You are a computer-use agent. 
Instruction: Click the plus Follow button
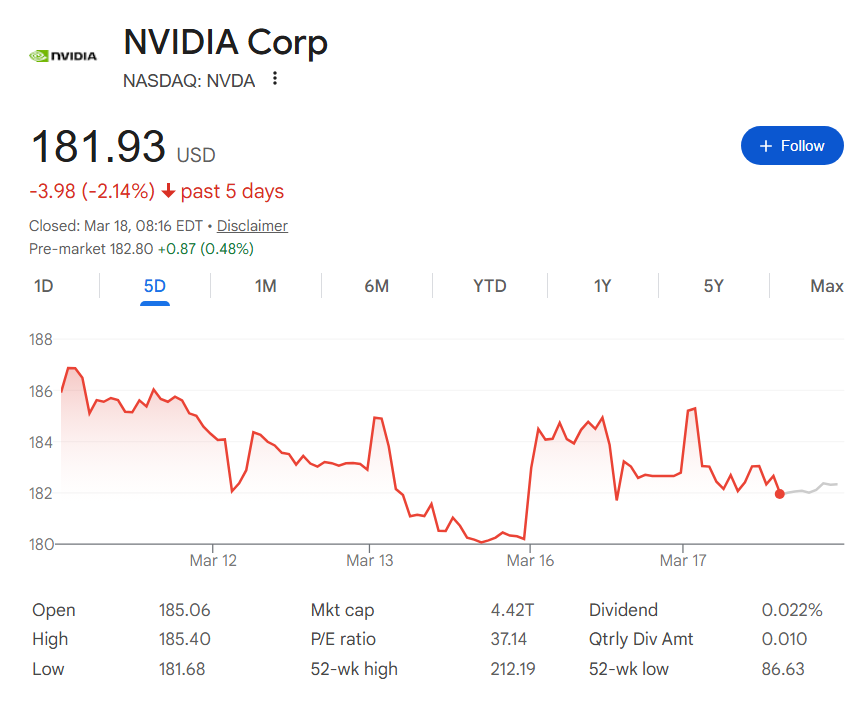click(792, 146)
